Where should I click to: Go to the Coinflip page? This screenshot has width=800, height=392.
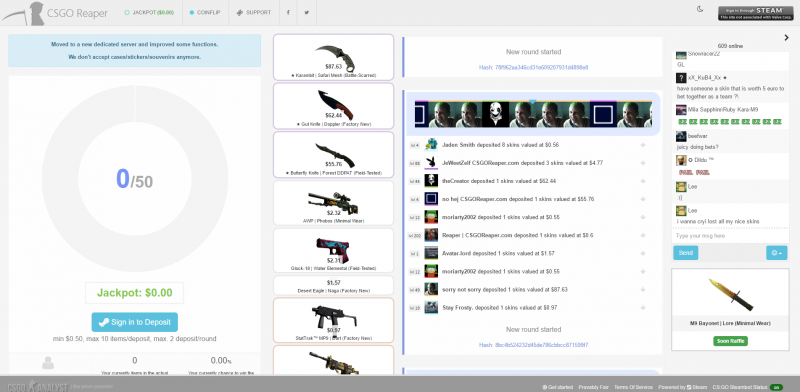click(205, 12)
